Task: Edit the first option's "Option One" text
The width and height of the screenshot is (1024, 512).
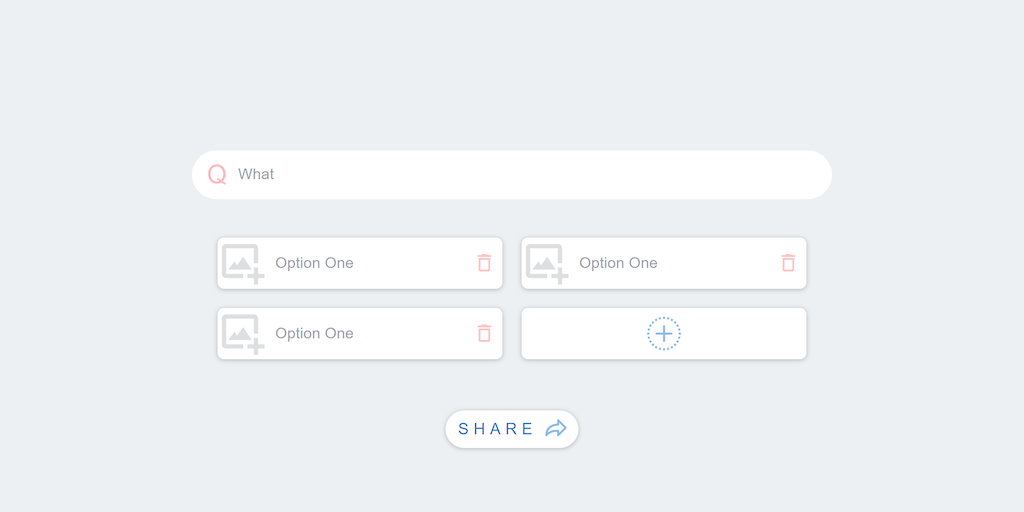Action: tap(314, 263)
